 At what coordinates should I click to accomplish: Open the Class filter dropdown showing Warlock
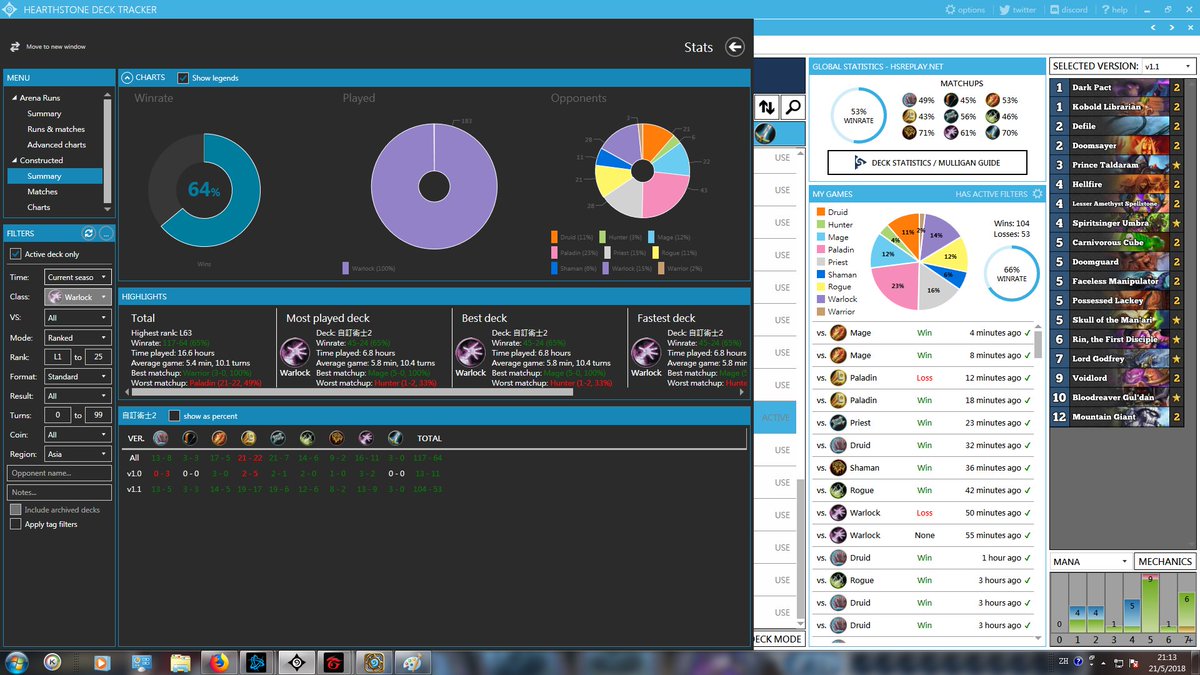[x=78, y=297]
